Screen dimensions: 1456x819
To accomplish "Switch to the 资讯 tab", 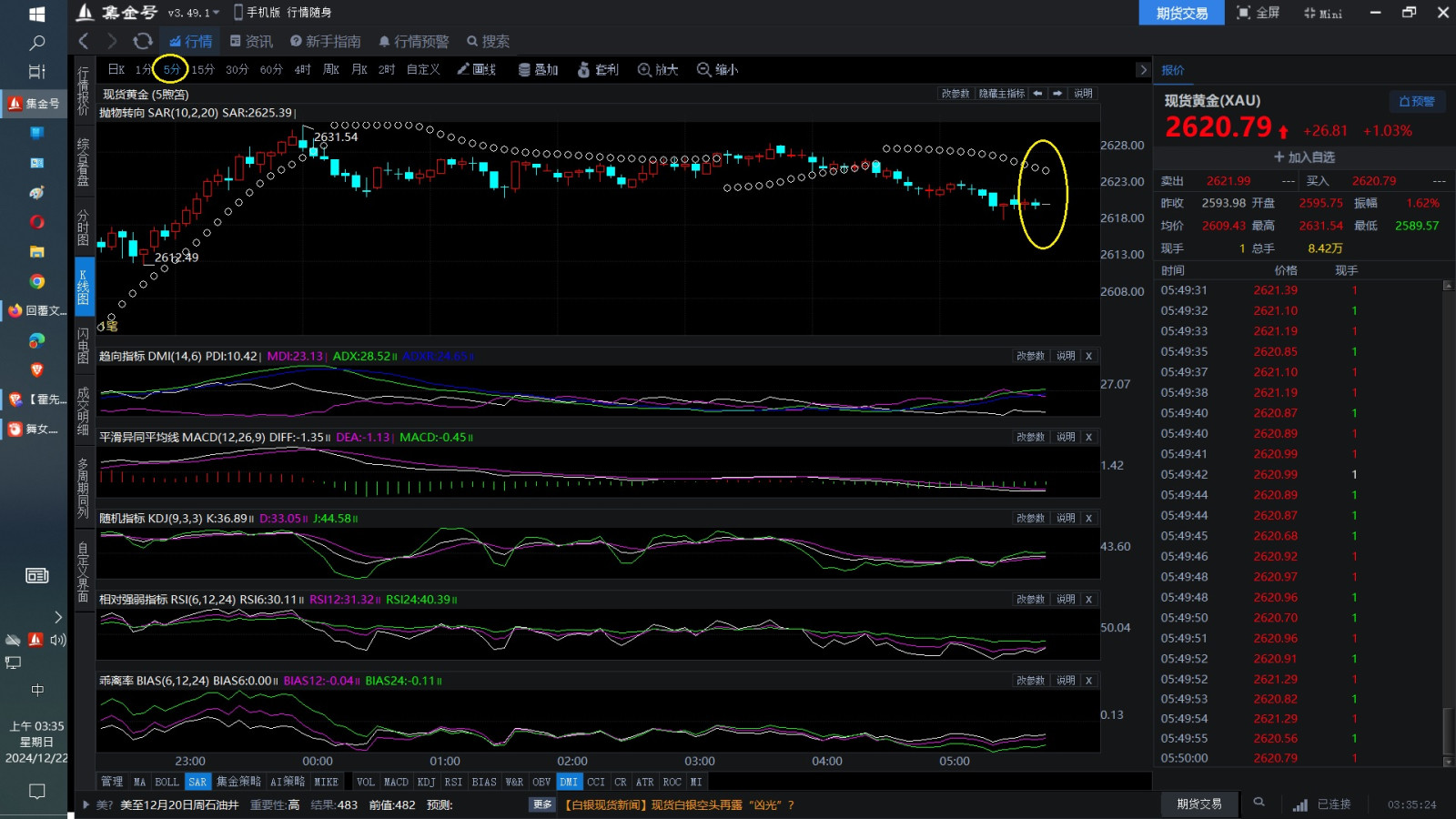I will pos(251,41).
